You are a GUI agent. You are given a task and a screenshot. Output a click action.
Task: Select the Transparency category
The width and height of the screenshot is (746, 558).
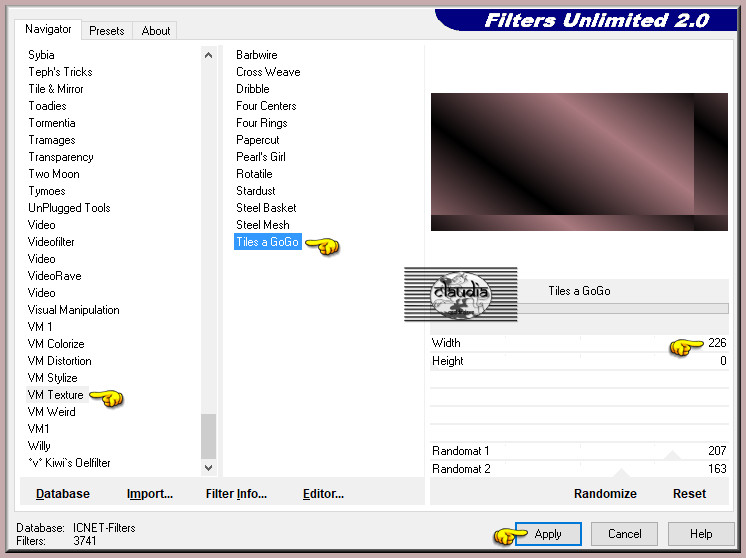[61, 157]
